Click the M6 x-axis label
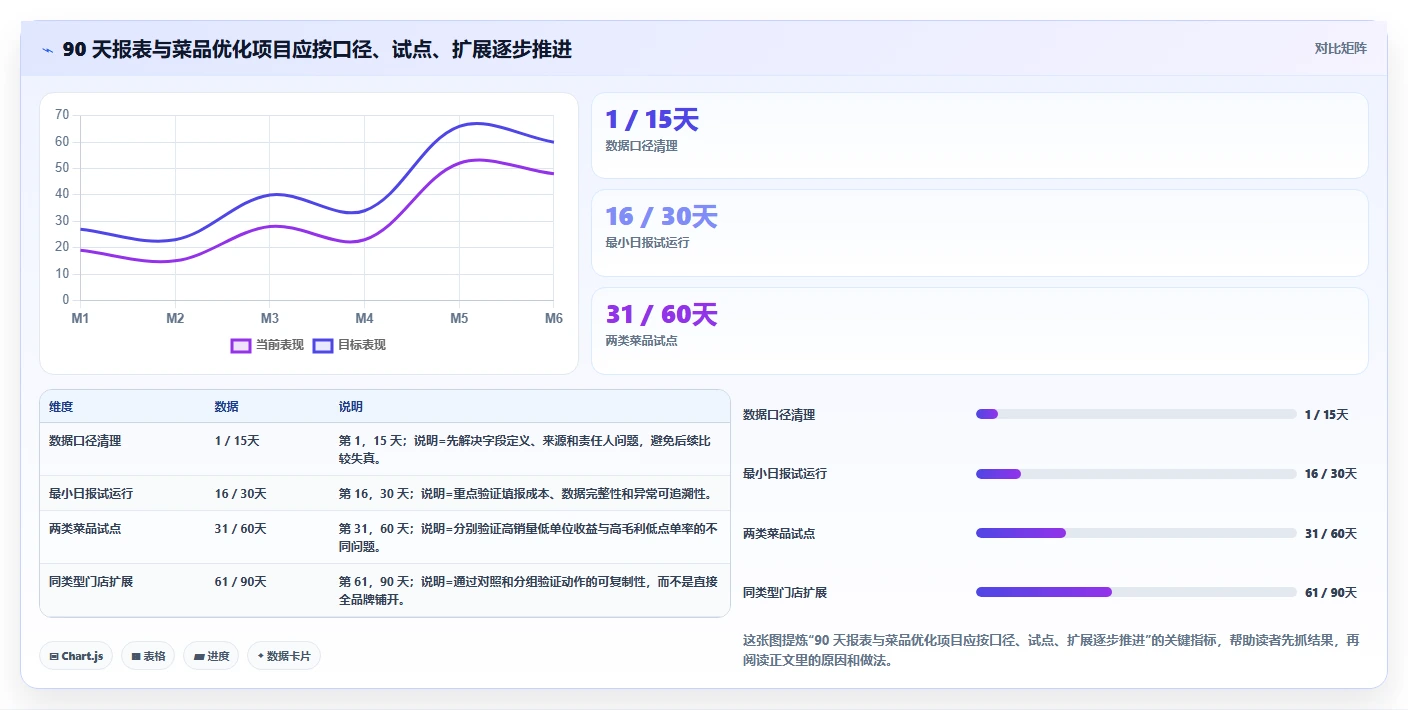Viewport: 1408px width, 710px height. coord(554,318)
